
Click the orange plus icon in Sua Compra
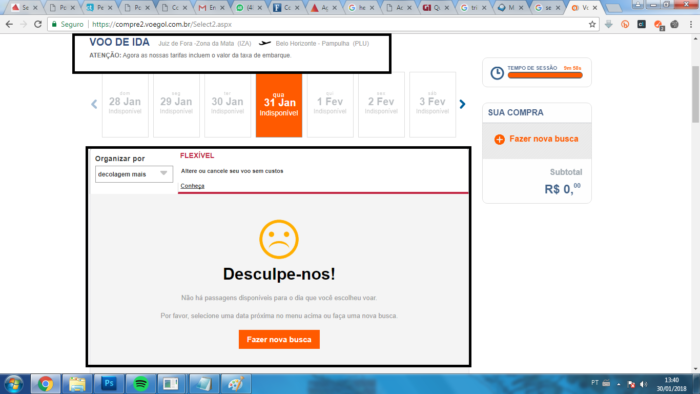tap(500, 139)
